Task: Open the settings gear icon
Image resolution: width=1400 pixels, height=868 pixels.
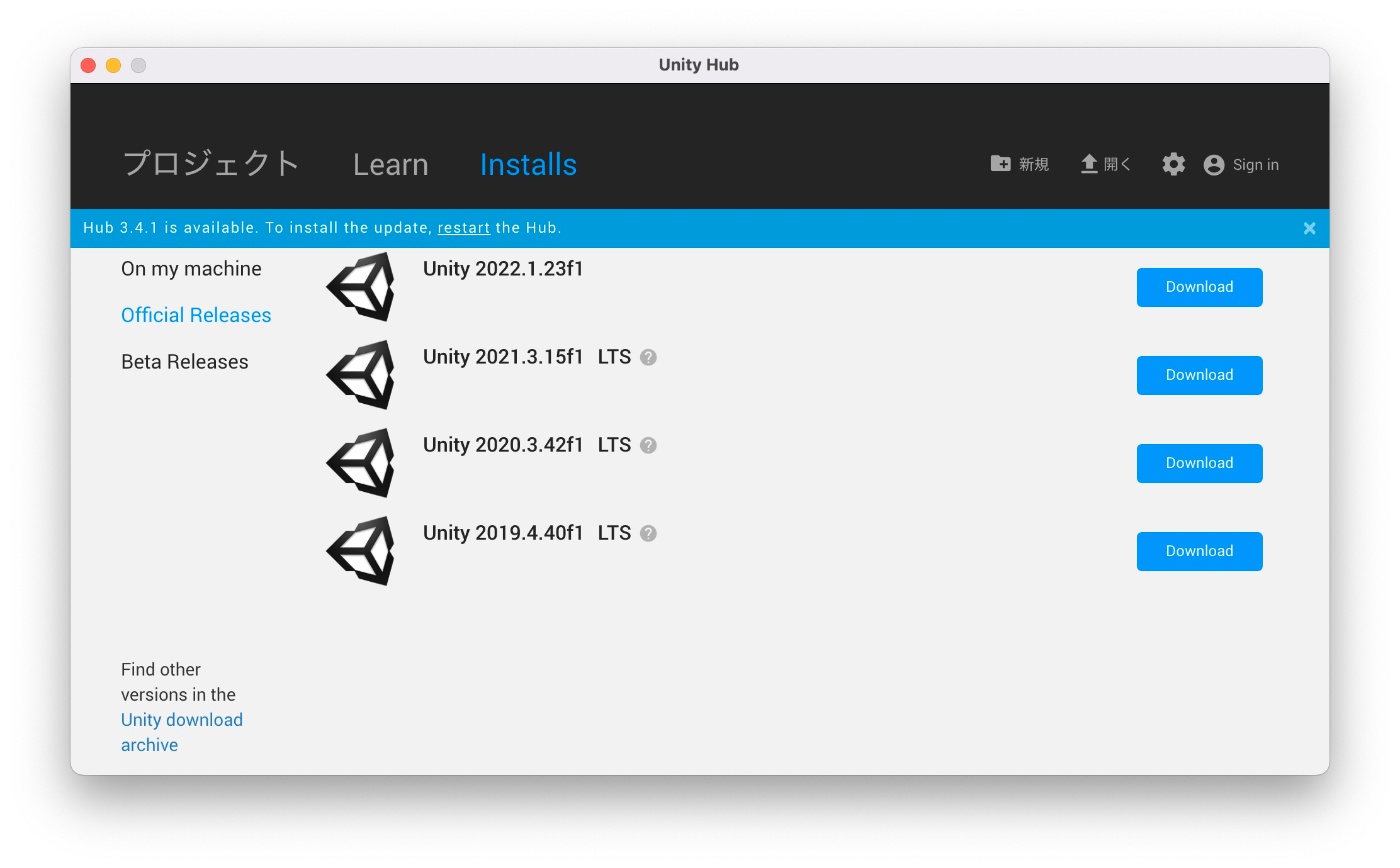Action: 1174,165
